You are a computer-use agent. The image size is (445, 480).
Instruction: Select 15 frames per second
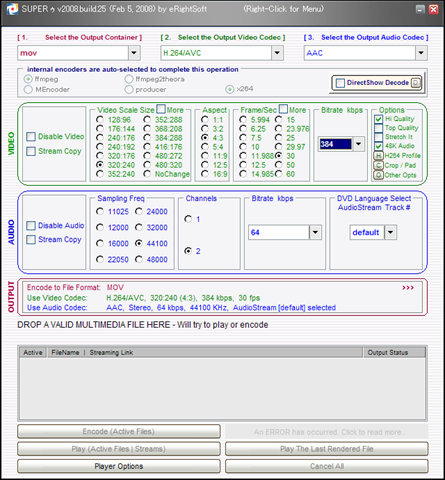click(279, 120)
